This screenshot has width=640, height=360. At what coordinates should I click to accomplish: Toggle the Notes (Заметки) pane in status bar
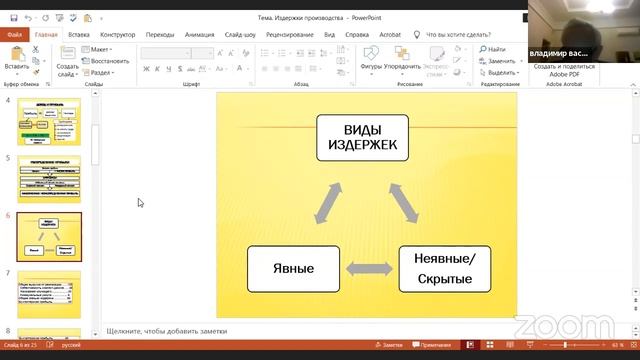(x=389, y=345)
